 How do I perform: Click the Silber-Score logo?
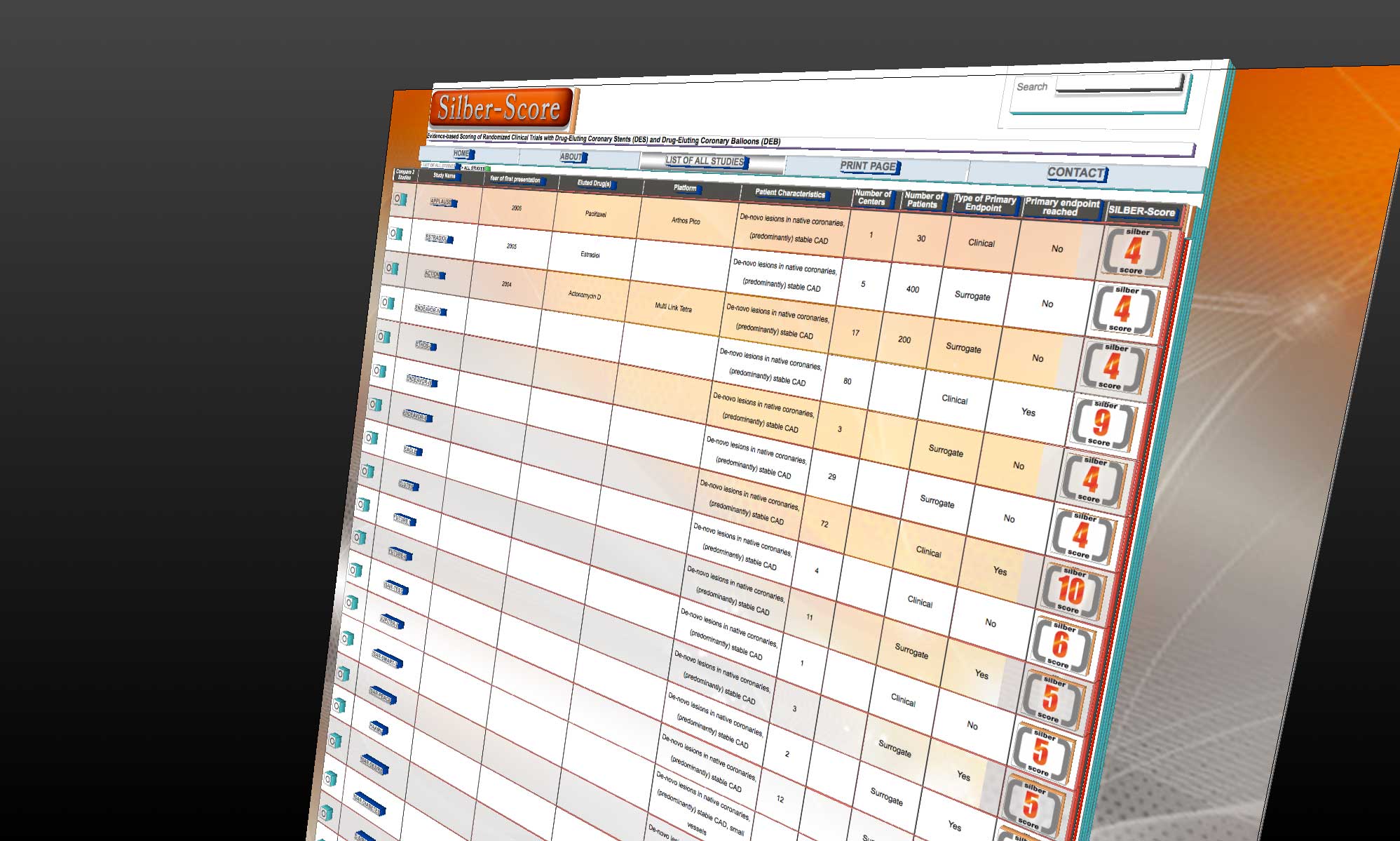tap(499, 108)
